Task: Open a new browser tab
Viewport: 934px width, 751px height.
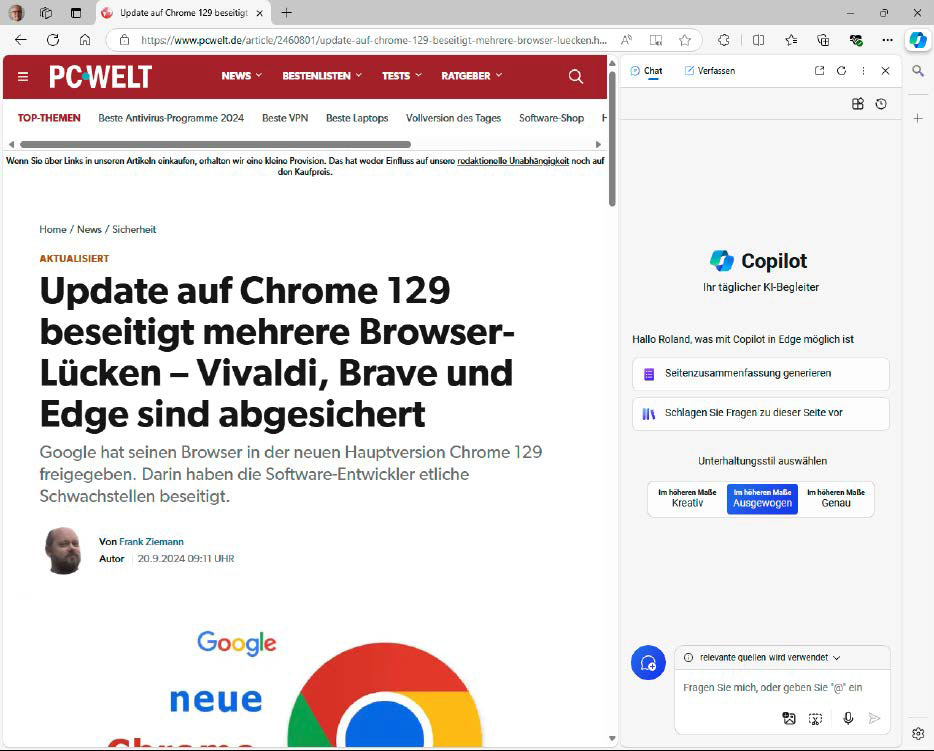Action: coord(287,13)
